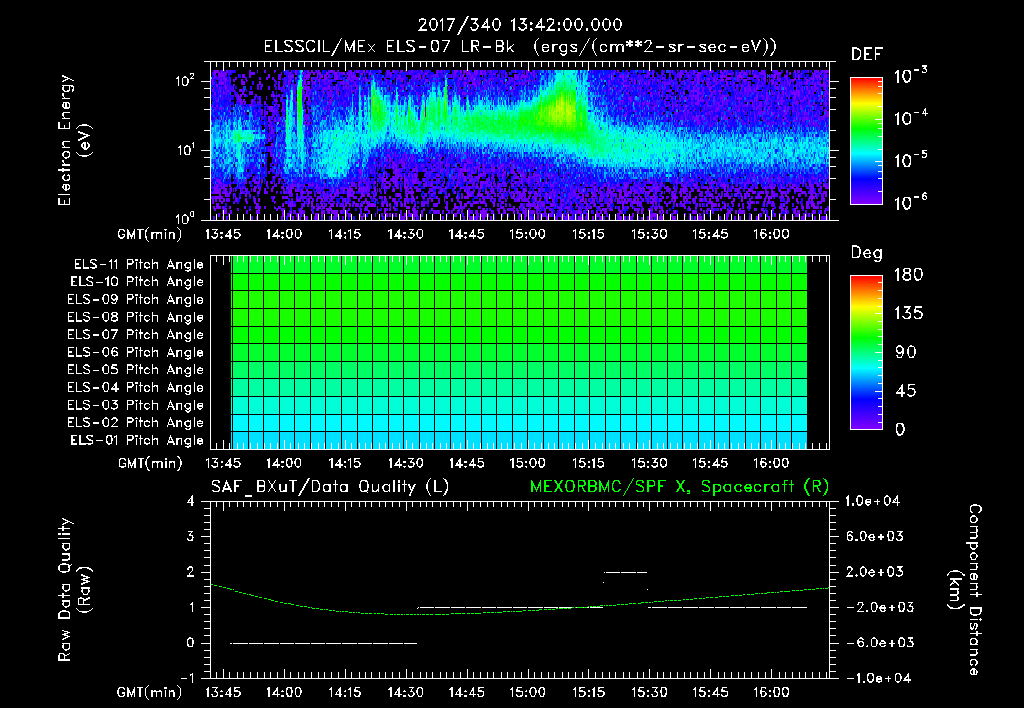
Task: Click the data quality segment at level 2
Action: click(x=626, y=572)
